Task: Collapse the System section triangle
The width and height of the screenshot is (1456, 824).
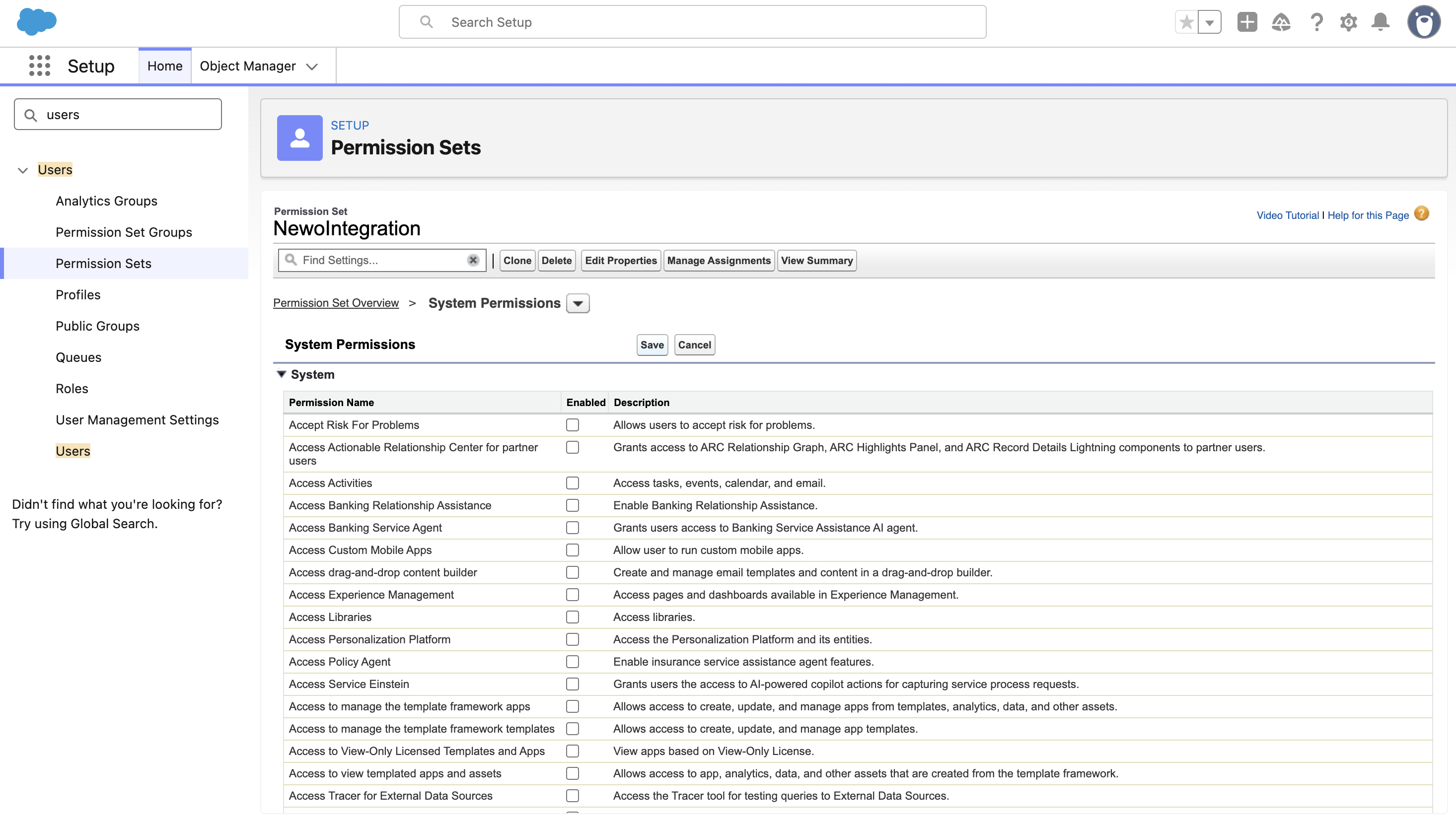Action: pos(282,374)
